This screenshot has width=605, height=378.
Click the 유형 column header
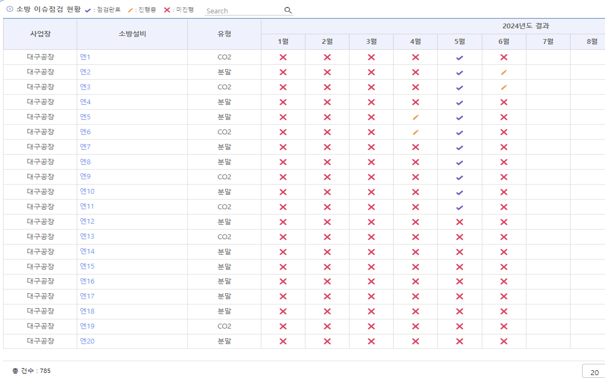224,34
